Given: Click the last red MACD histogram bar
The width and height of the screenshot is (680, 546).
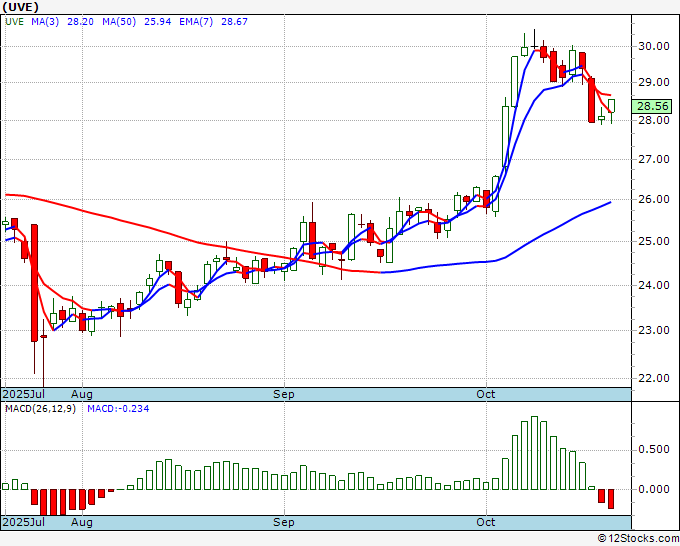Looking at the screenshot, I should [611, 499].
